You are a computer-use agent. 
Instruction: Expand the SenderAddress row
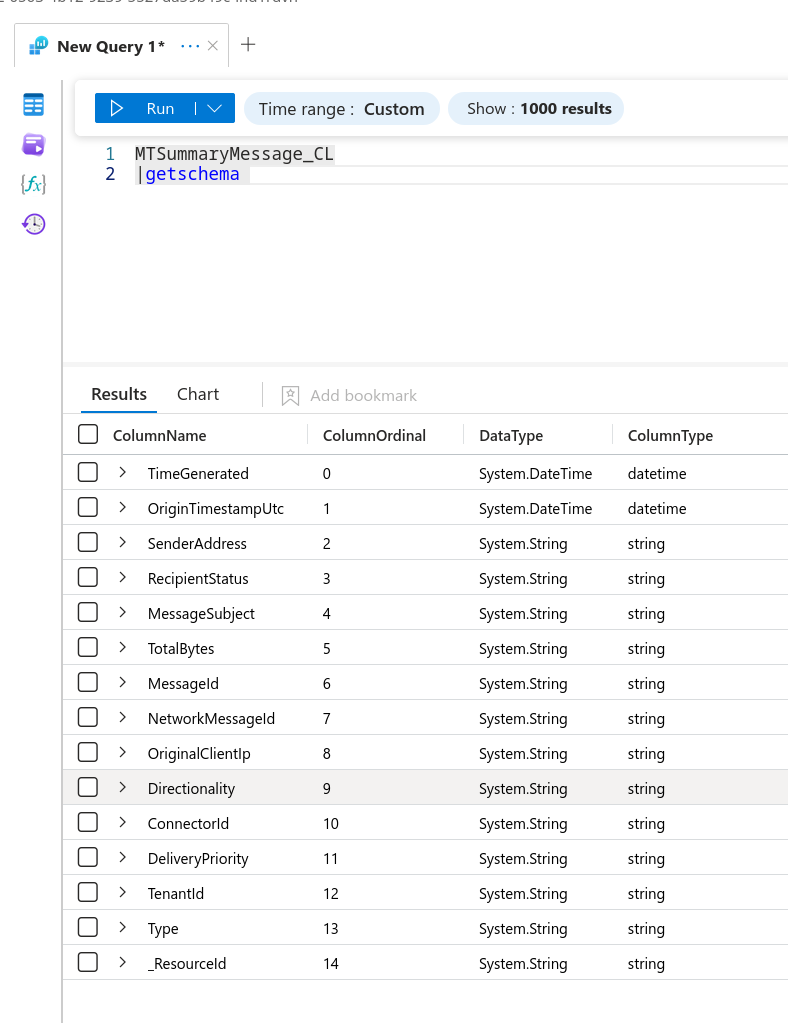(x=123, y=543)
